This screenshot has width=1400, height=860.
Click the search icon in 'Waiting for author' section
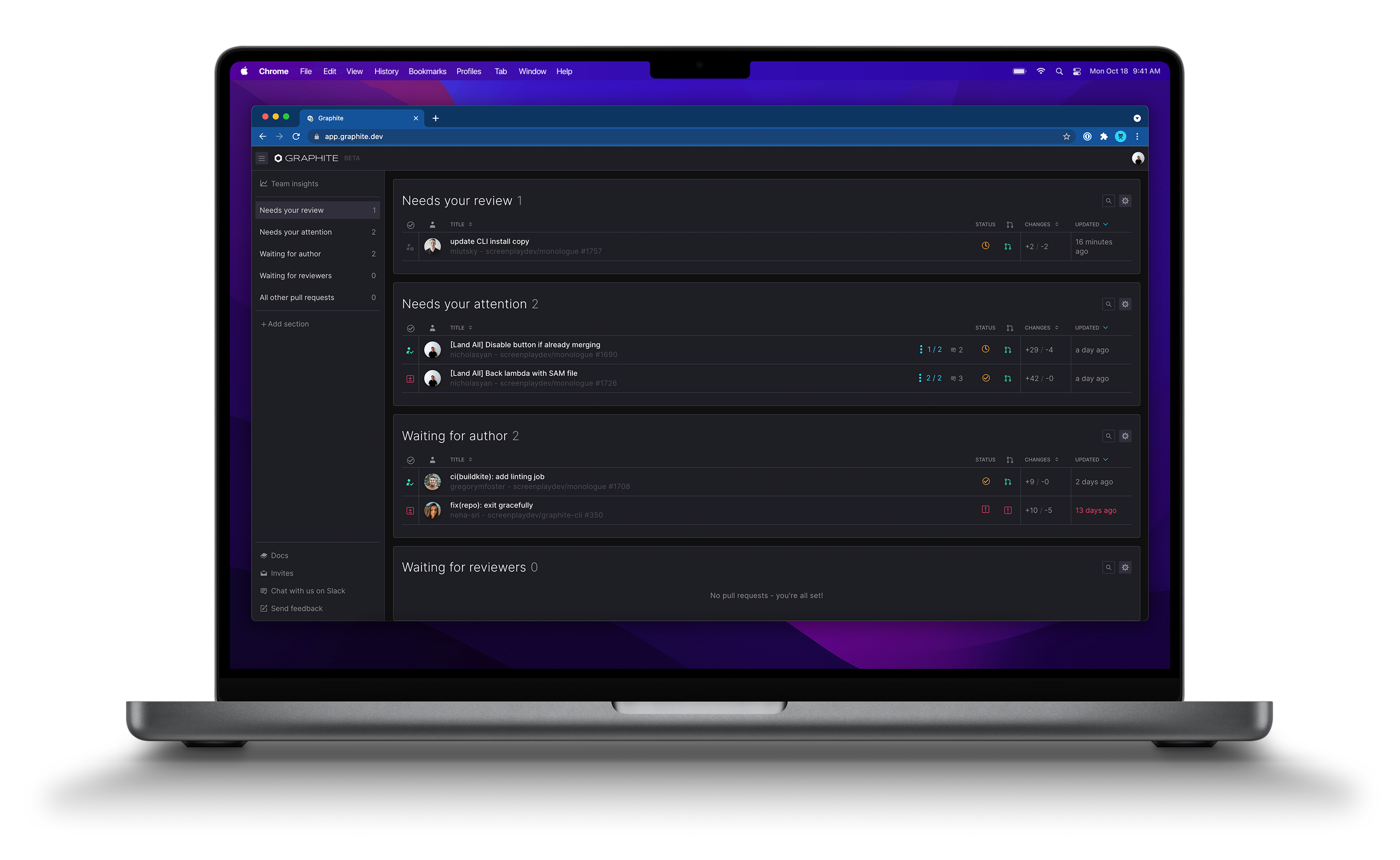point(1109,435)
